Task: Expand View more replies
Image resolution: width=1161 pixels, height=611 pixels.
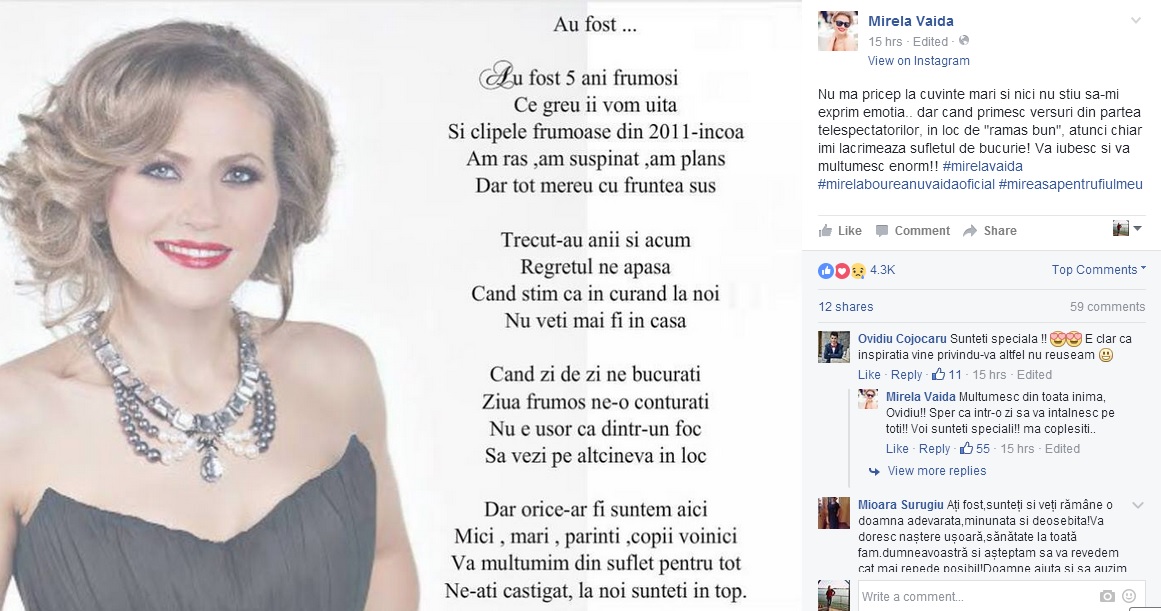Action: coord(937,471)
